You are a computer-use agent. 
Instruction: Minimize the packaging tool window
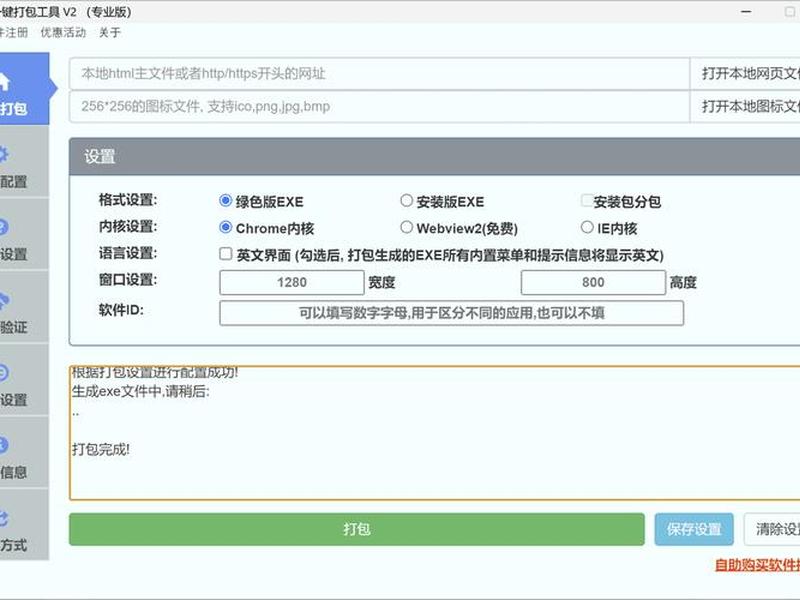tap(746, 11)
